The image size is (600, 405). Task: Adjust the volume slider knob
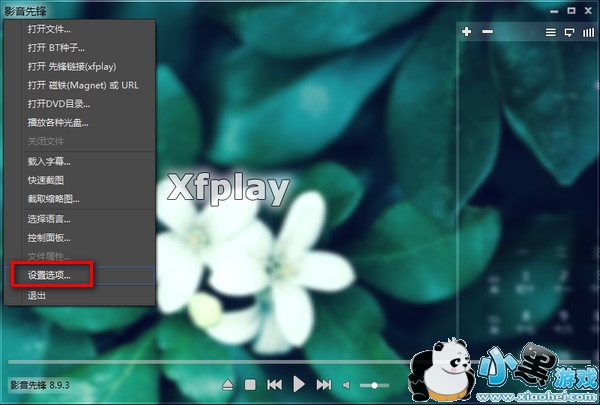(x=375, y=385)
